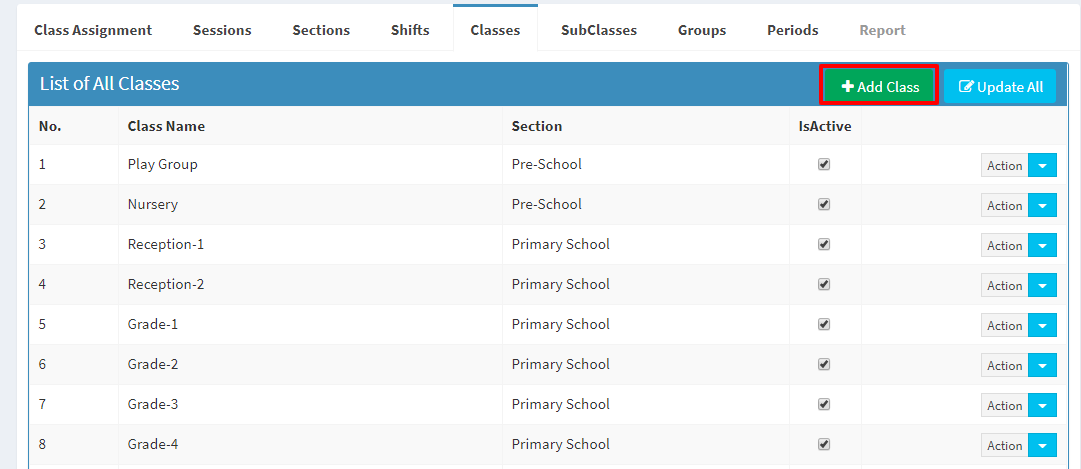Expand the blue dropdown arrow for Grade-1
Viewport: 1081px width, 469px height.
(1042, 326)
